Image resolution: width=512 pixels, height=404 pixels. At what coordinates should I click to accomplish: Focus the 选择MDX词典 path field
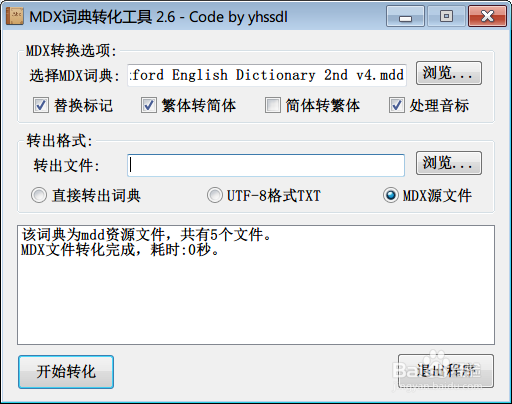[x=267, y=75]
